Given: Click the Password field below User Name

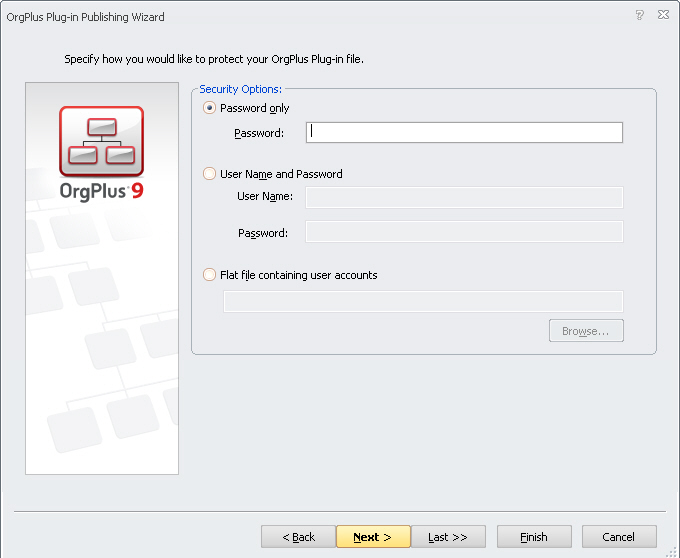Looking at the screenshot, I should 464,232.
